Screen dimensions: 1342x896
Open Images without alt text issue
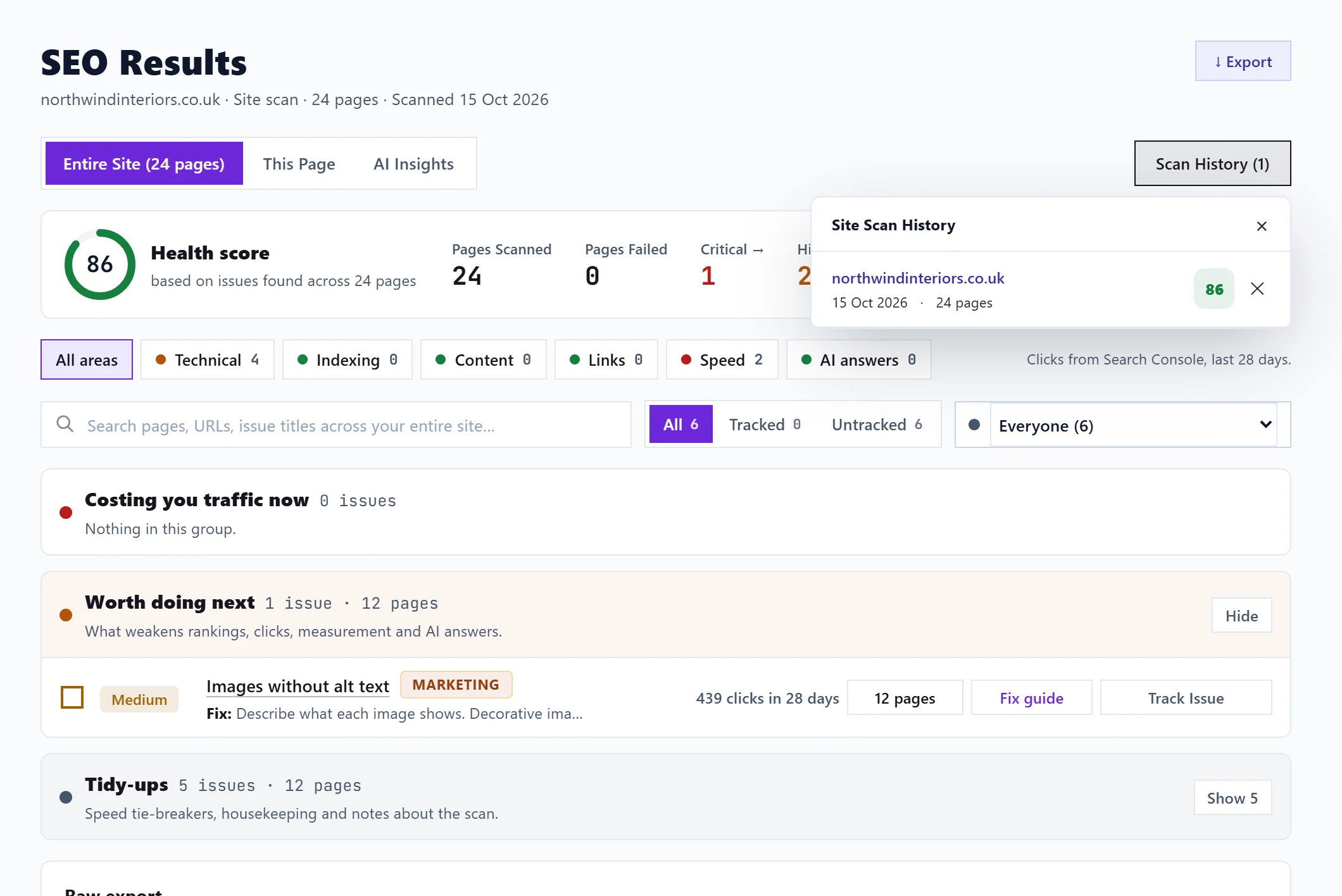tap(298, 686)
